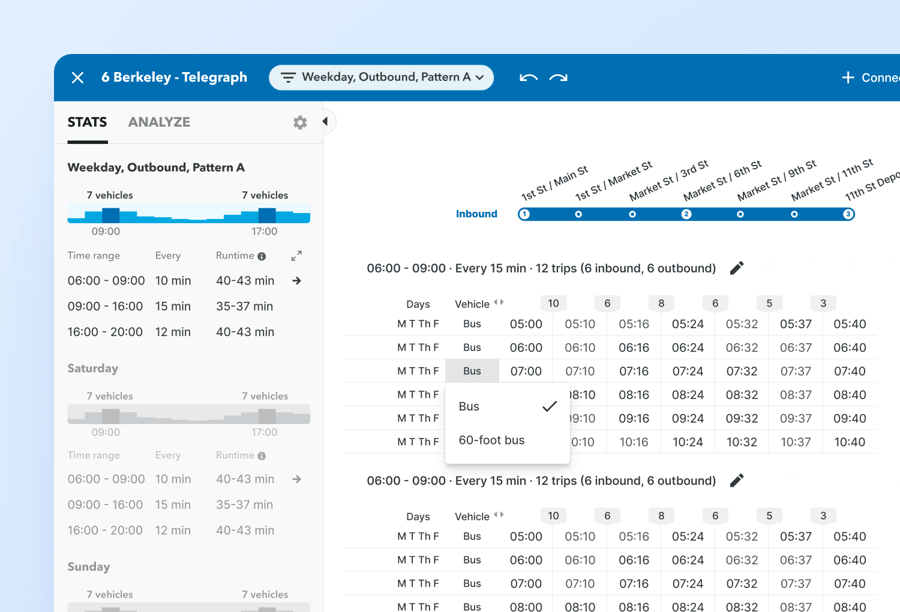900x612 pixels.
Task: Click the highlighted Bus cell on the 07:00 row
Action: [472, 371]
